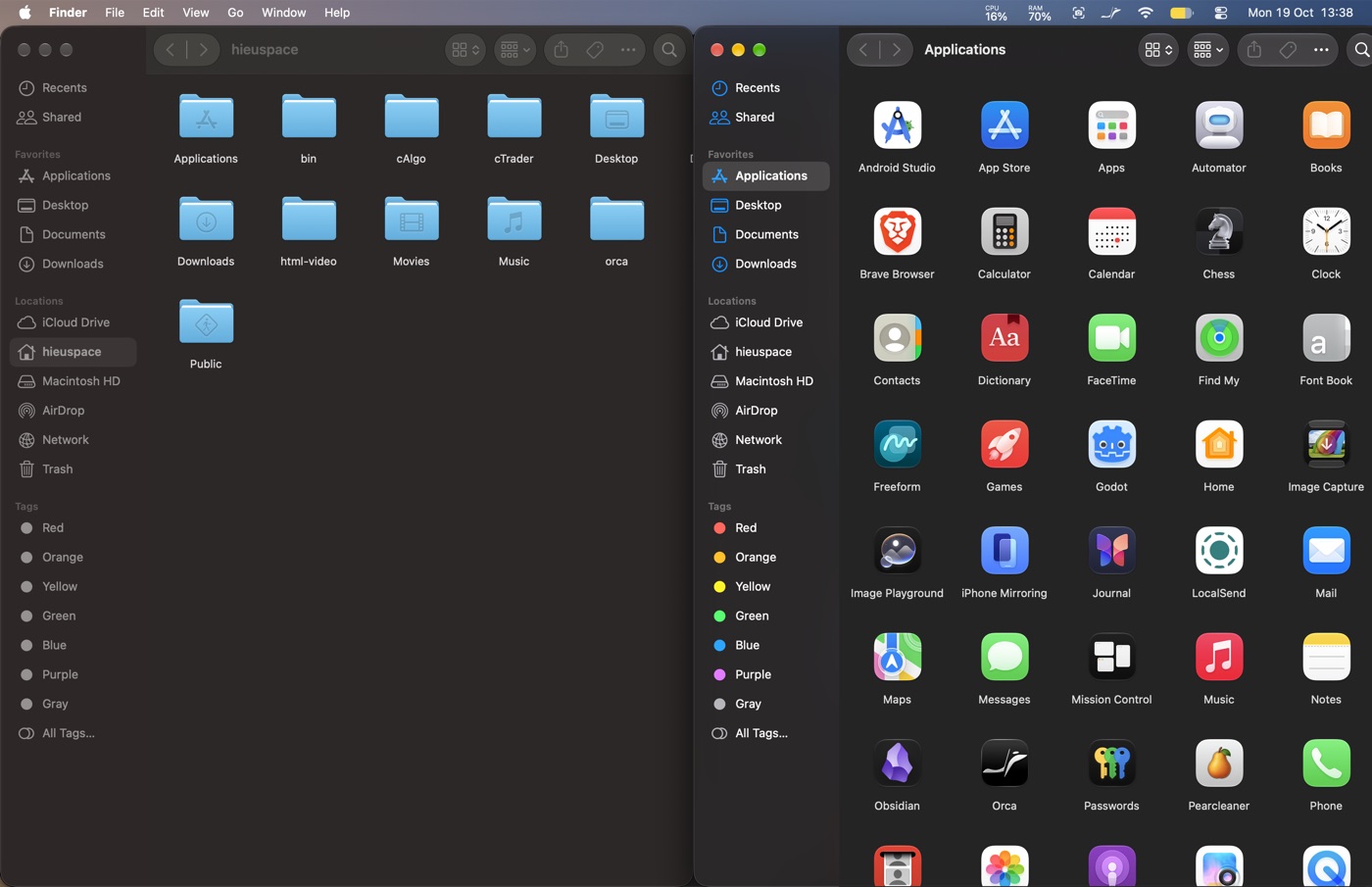1372x887 pixels.
Task: Open the Help menu in the menu bar
Action: [337, 13]
